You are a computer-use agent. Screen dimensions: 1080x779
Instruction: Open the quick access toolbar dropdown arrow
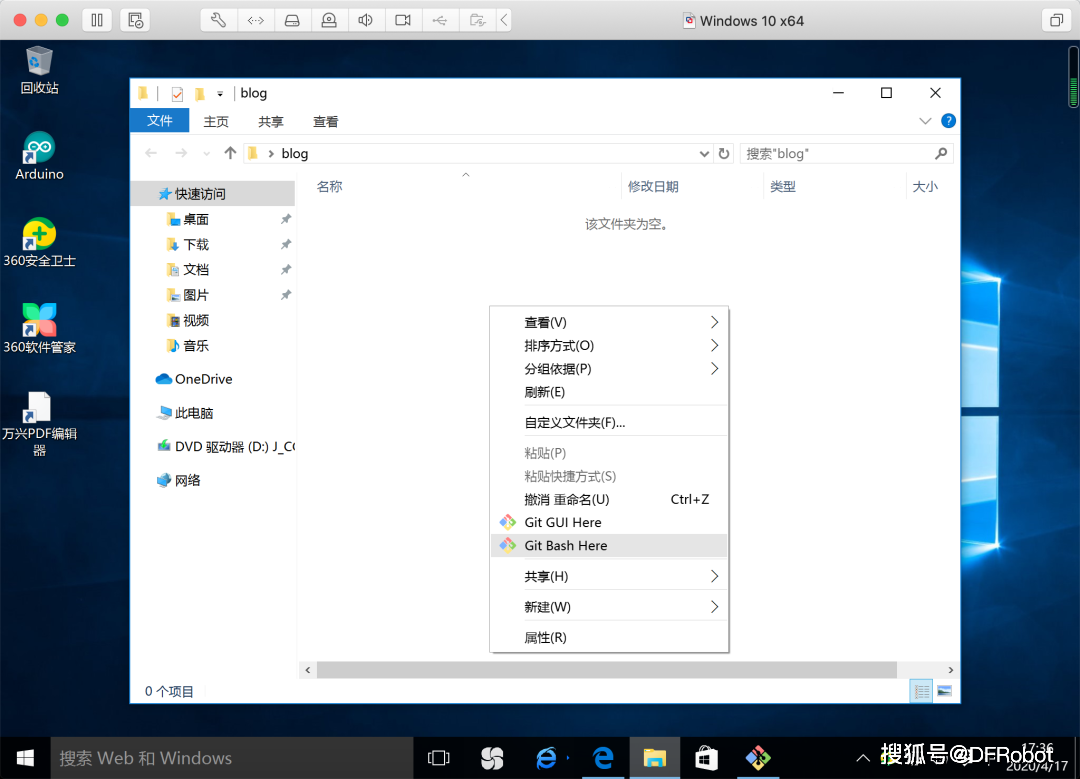[220, 94]
